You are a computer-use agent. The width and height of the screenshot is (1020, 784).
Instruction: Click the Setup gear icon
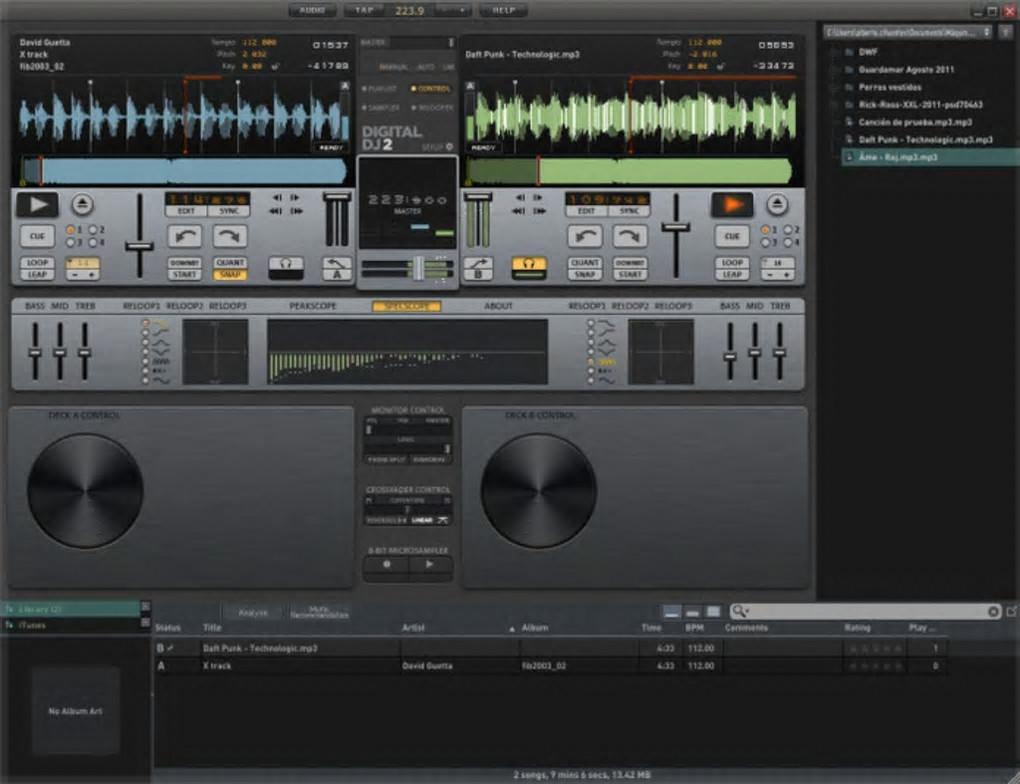tap(449, 147)
